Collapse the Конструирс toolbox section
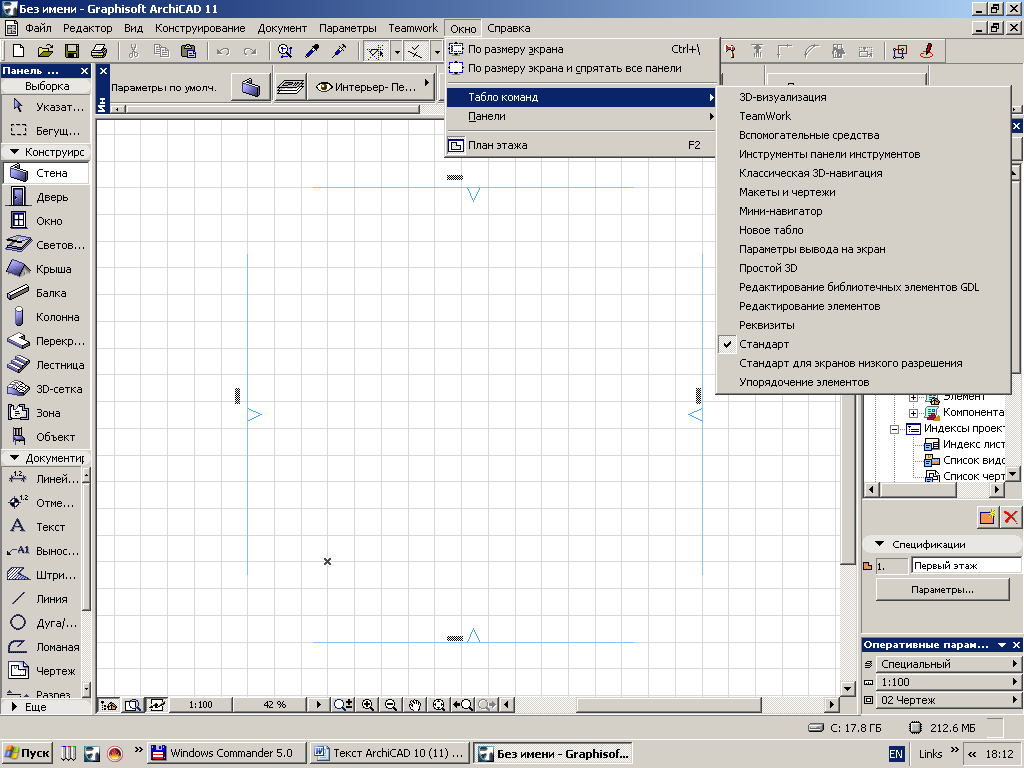Viewport: 1024px width, 768px height. [x=14, y=152]
